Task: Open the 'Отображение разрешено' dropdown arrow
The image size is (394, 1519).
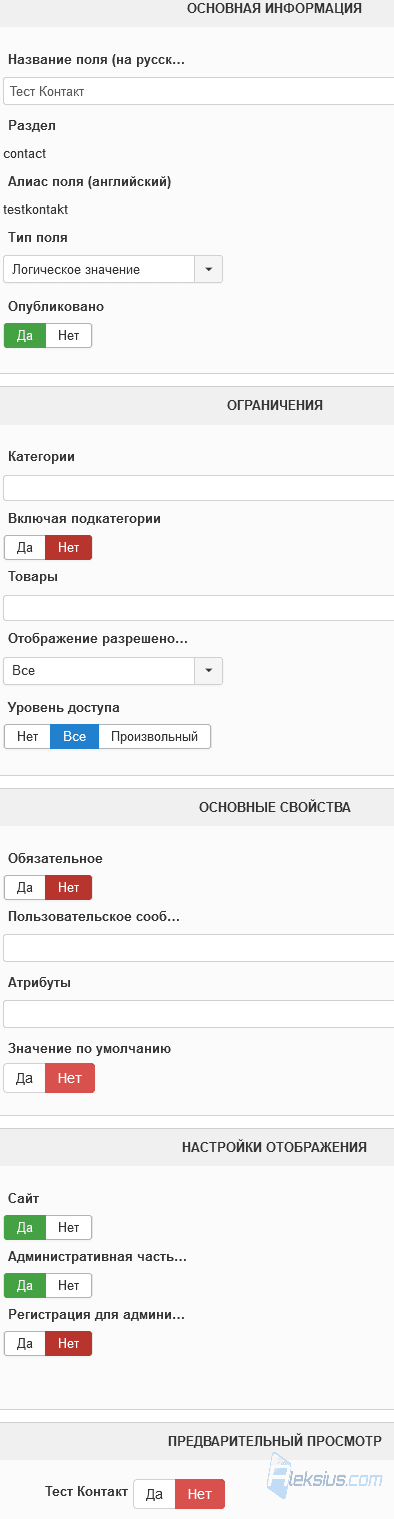Action: pyautogui.click(x=208, y=671)
